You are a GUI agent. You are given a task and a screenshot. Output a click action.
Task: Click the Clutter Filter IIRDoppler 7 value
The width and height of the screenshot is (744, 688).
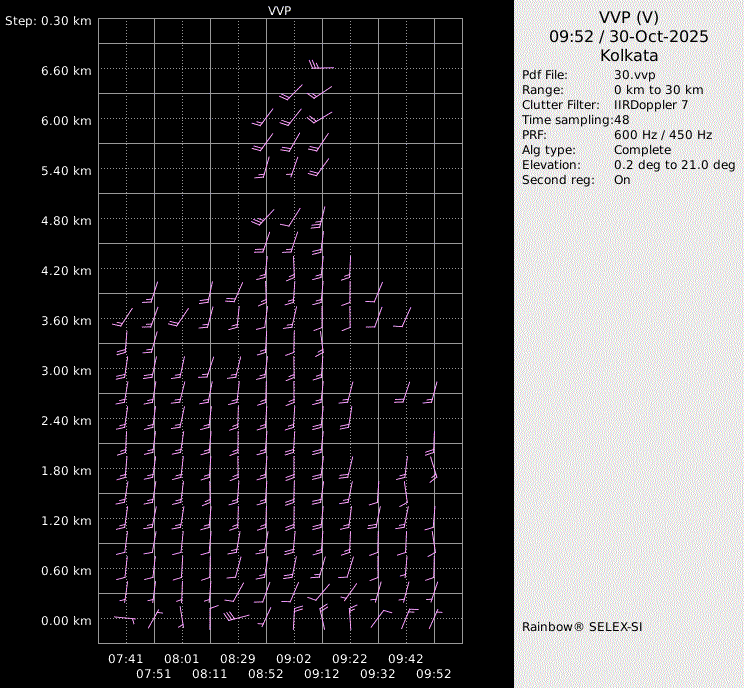point(650,105)
